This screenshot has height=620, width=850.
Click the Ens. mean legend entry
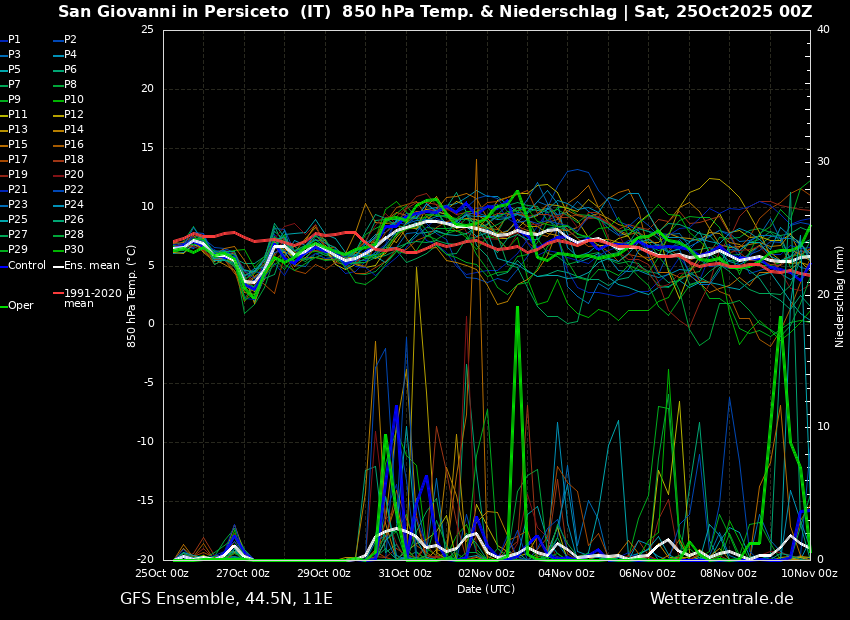tap(92, 266)
